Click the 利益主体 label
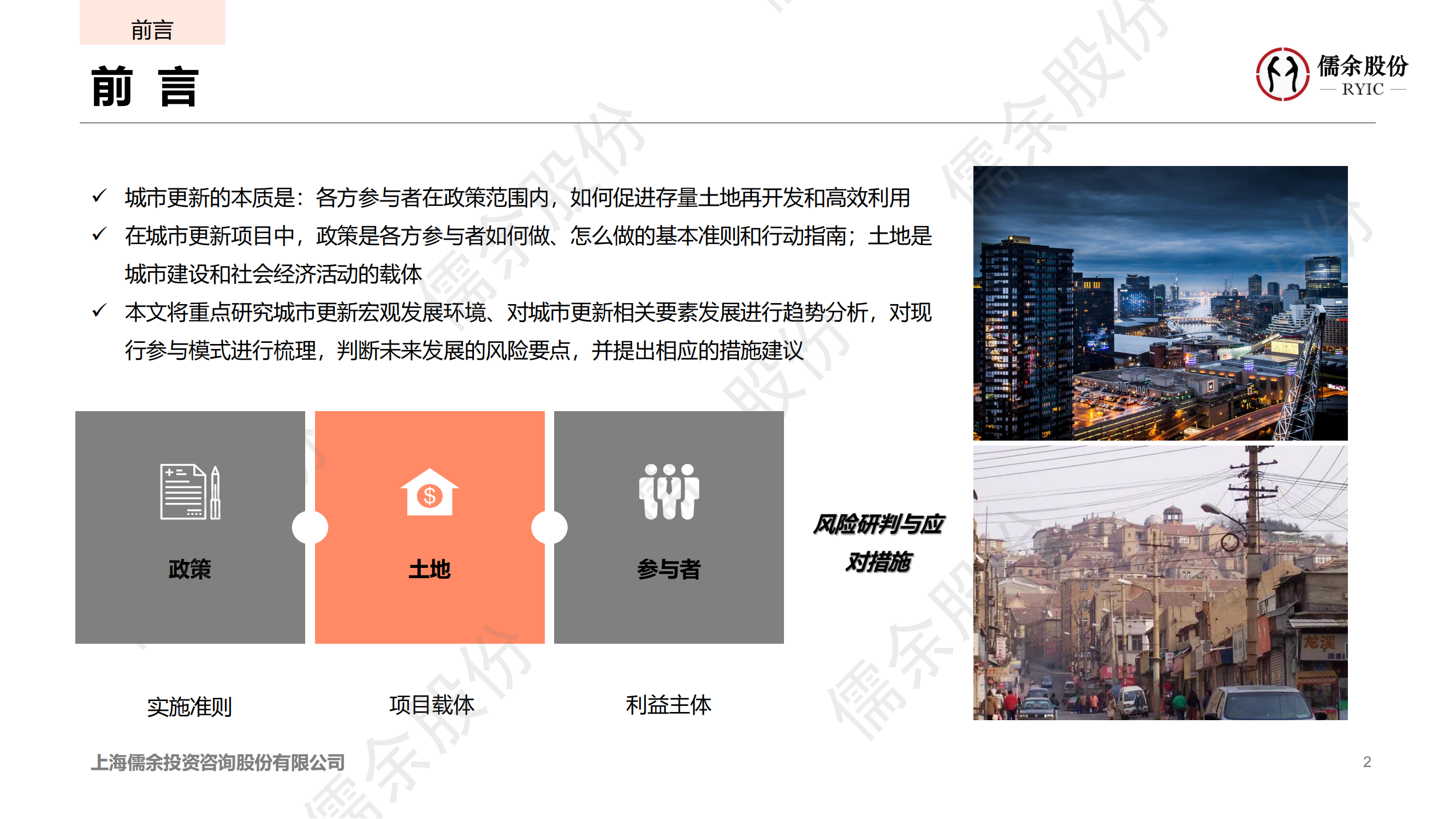 pos(668,705)
